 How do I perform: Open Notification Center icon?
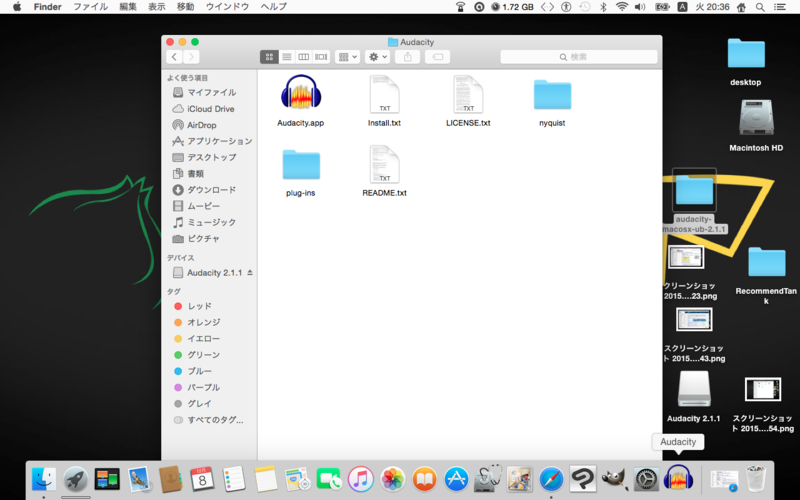(779, 7)
